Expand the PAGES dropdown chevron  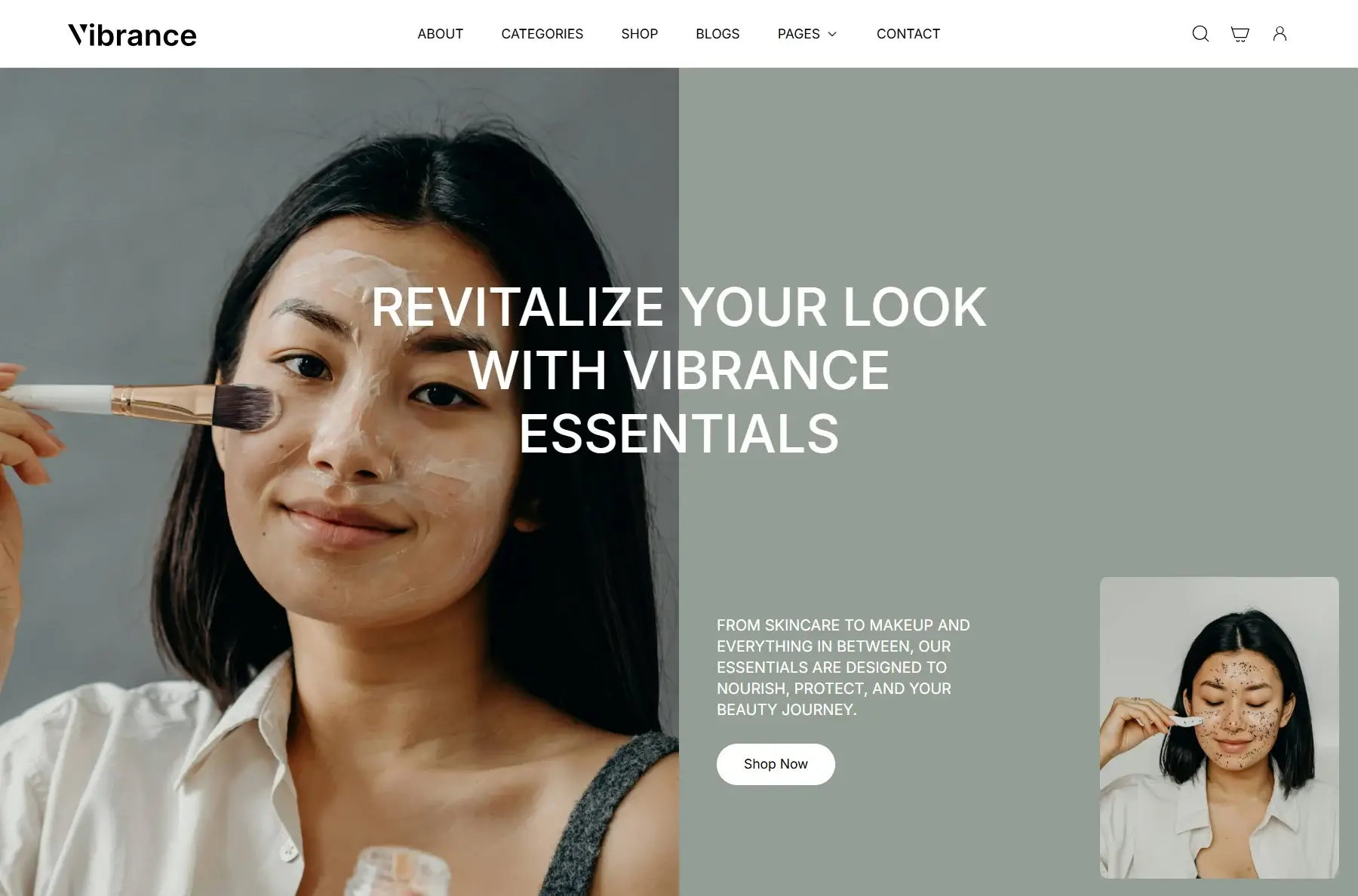[x=832, y=34]
